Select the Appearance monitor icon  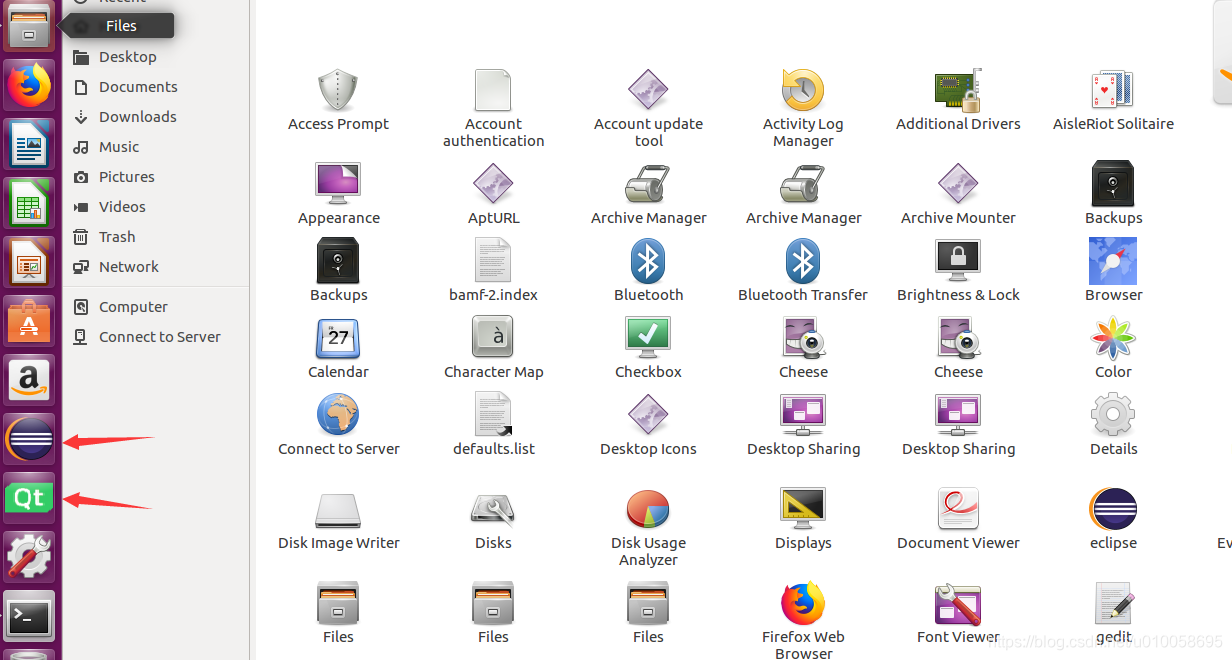pyautogui.click(x=338, y=184)
